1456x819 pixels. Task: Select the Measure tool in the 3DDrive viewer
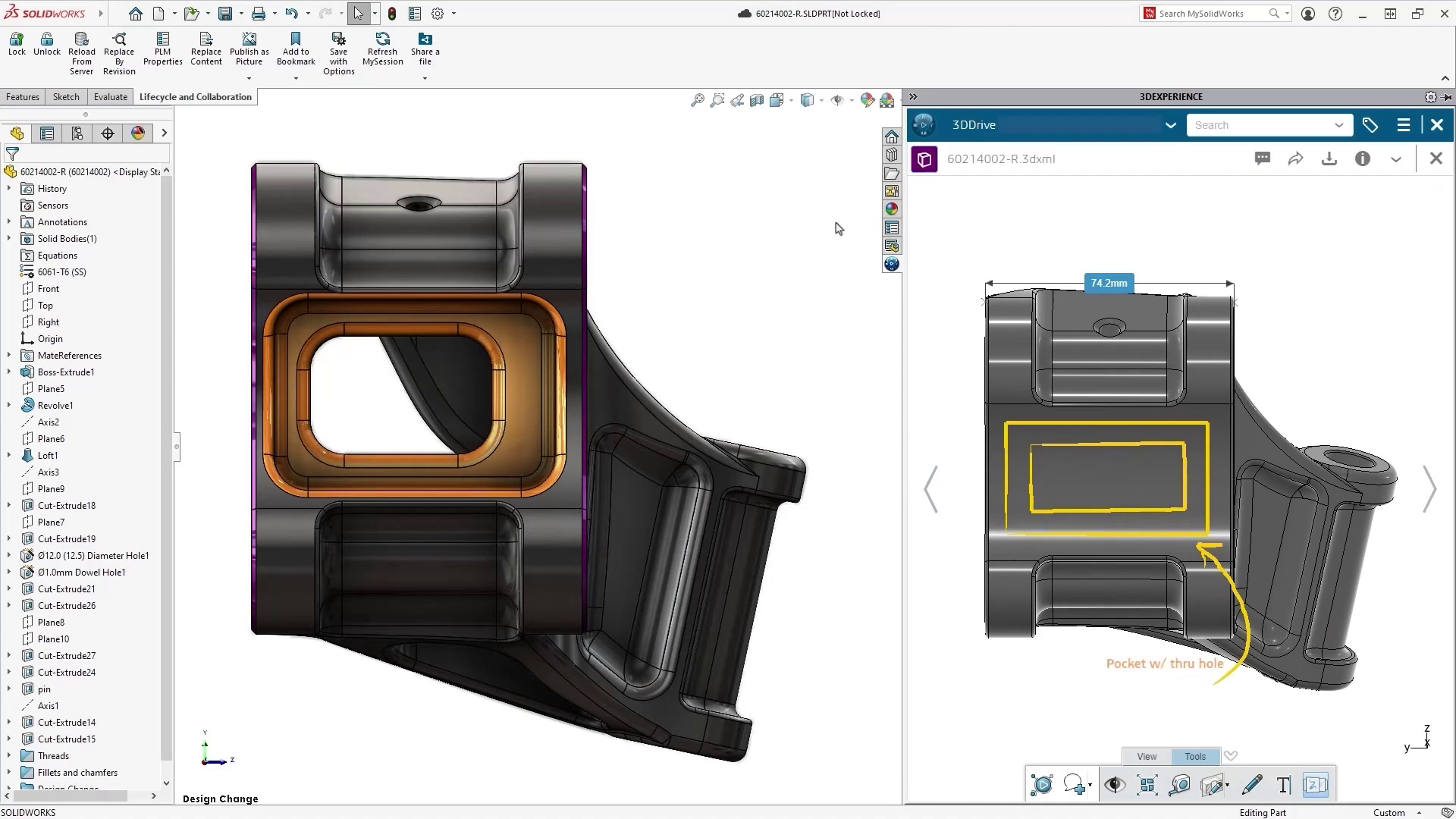point(1178,785)
